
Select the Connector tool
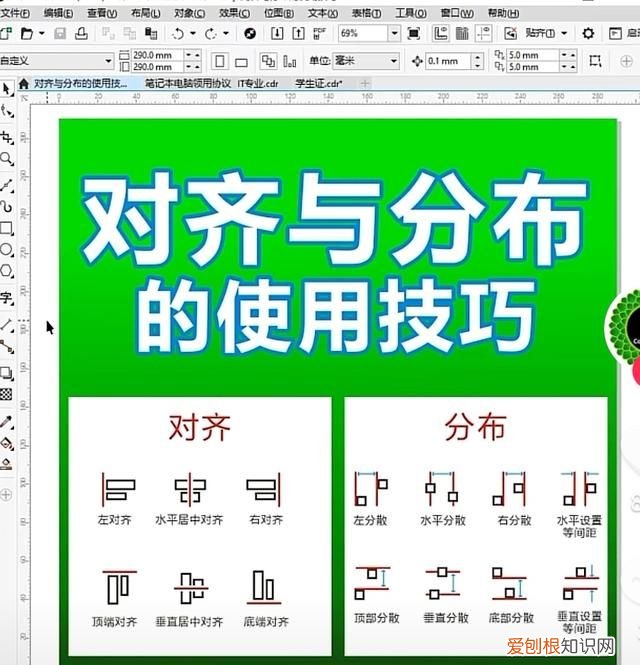click(x=7, y=346)
